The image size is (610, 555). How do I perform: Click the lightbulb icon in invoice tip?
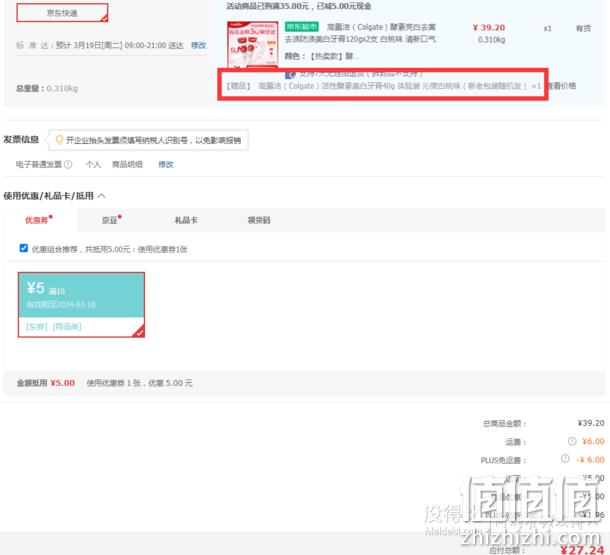click(x=59, y=140)
